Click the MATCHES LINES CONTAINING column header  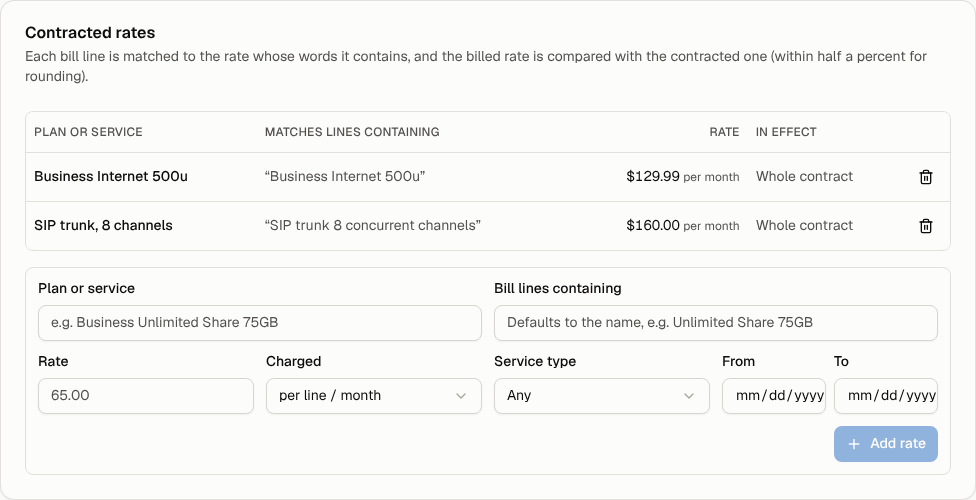click(352, 132)
